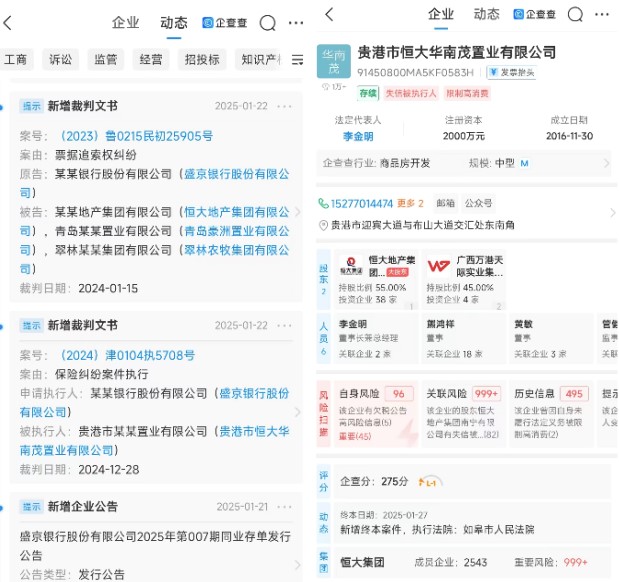Expand the first judgment record chevron

(x=297, y=212)
